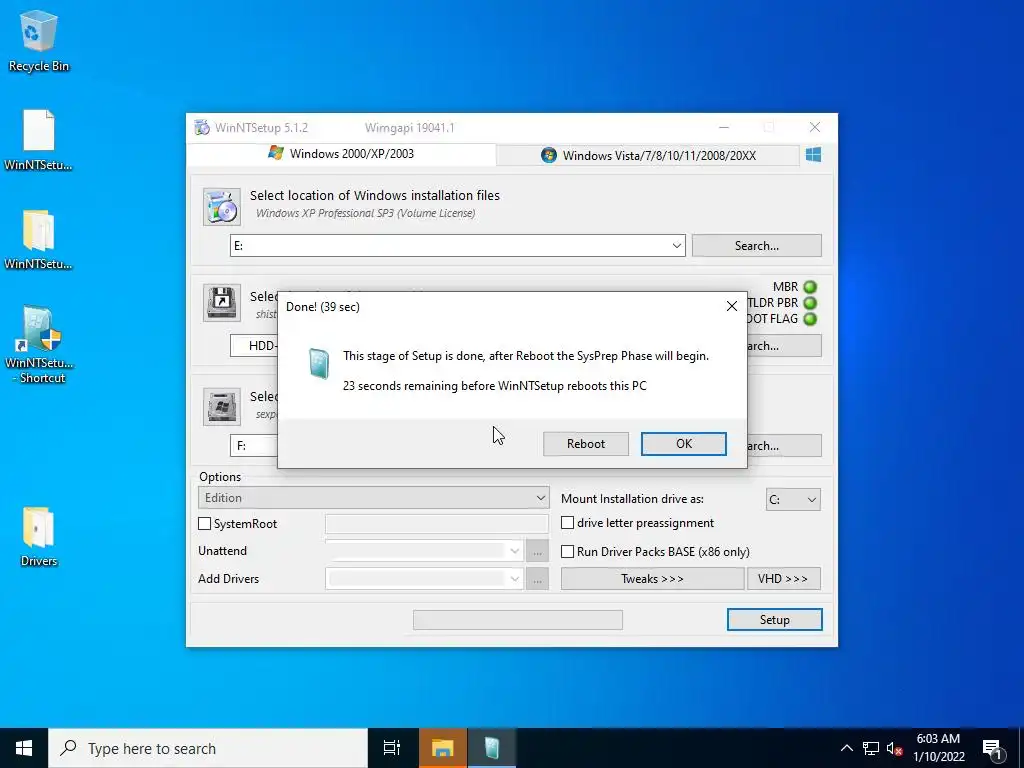Click the Windows logo icon beside the tabs
This screenshot has width=1024, height=768.
coord(813,155)
